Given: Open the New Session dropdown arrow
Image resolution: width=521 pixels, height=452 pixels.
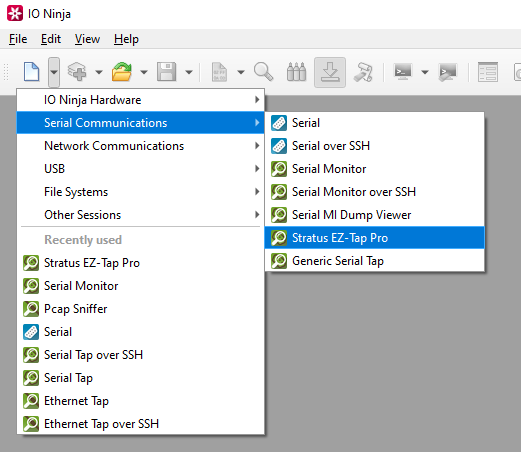Looking at the screenshot, I should pos(54,72).
